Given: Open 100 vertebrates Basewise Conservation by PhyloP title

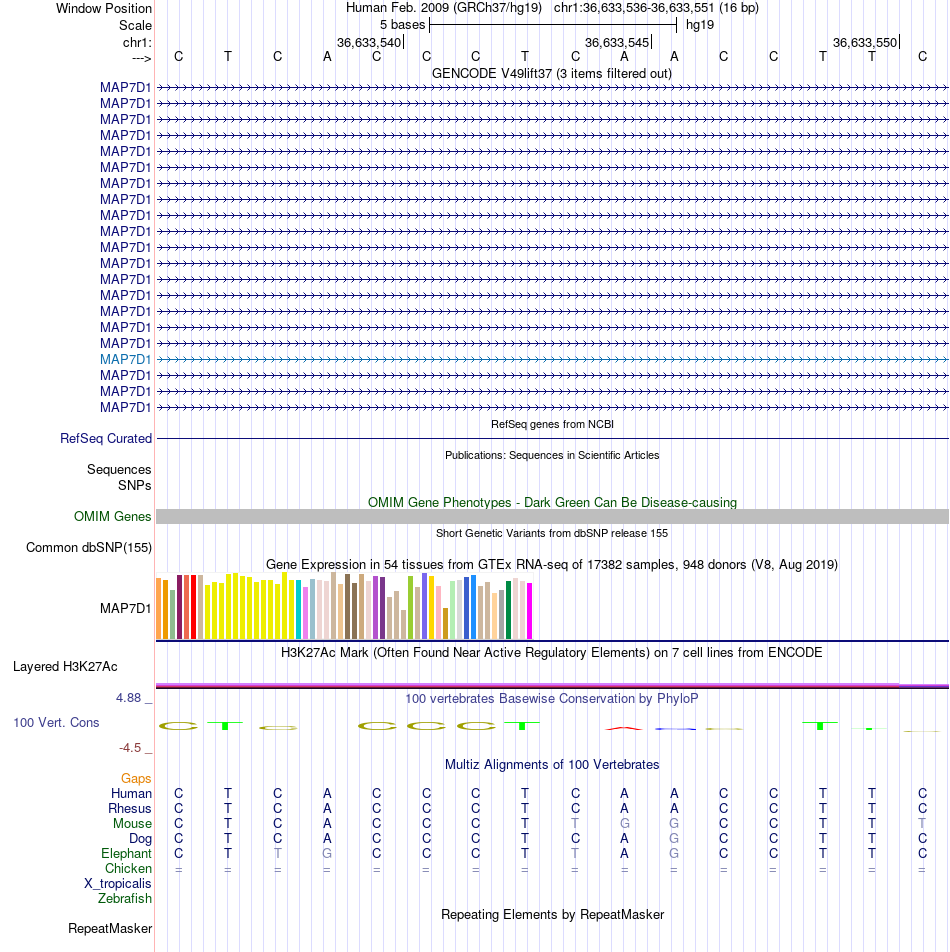Looking at the screenshot, I should click(552, 698).
